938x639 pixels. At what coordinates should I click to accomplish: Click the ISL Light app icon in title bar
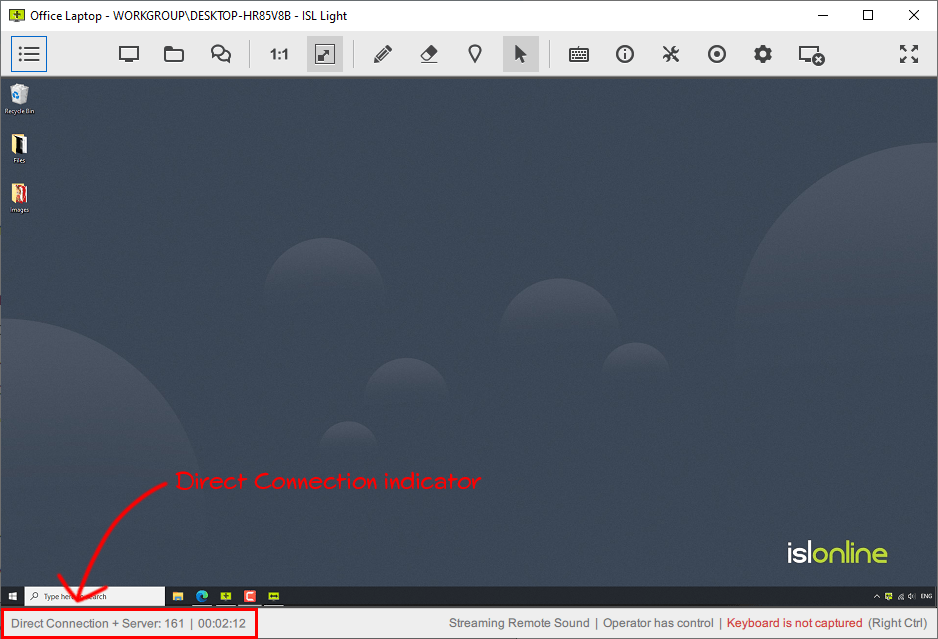[x=17, y=15]
